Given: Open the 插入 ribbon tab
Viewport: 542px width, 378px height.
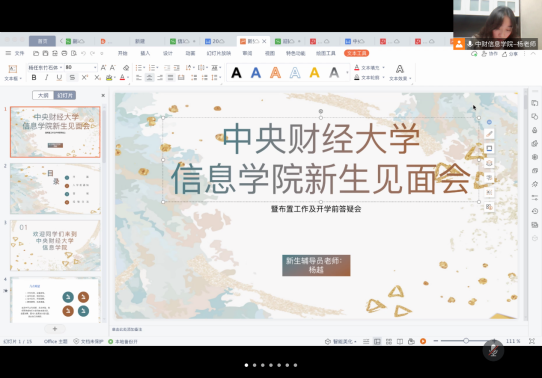Looking at the screenshot, I should (x=145, y=53).
